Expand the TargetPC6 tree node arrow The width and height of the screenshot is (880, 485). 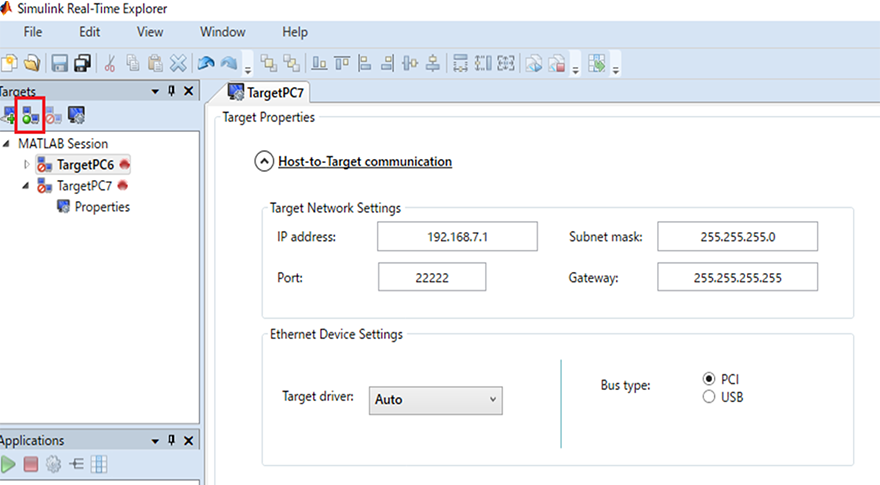click(x=26, y=164)
